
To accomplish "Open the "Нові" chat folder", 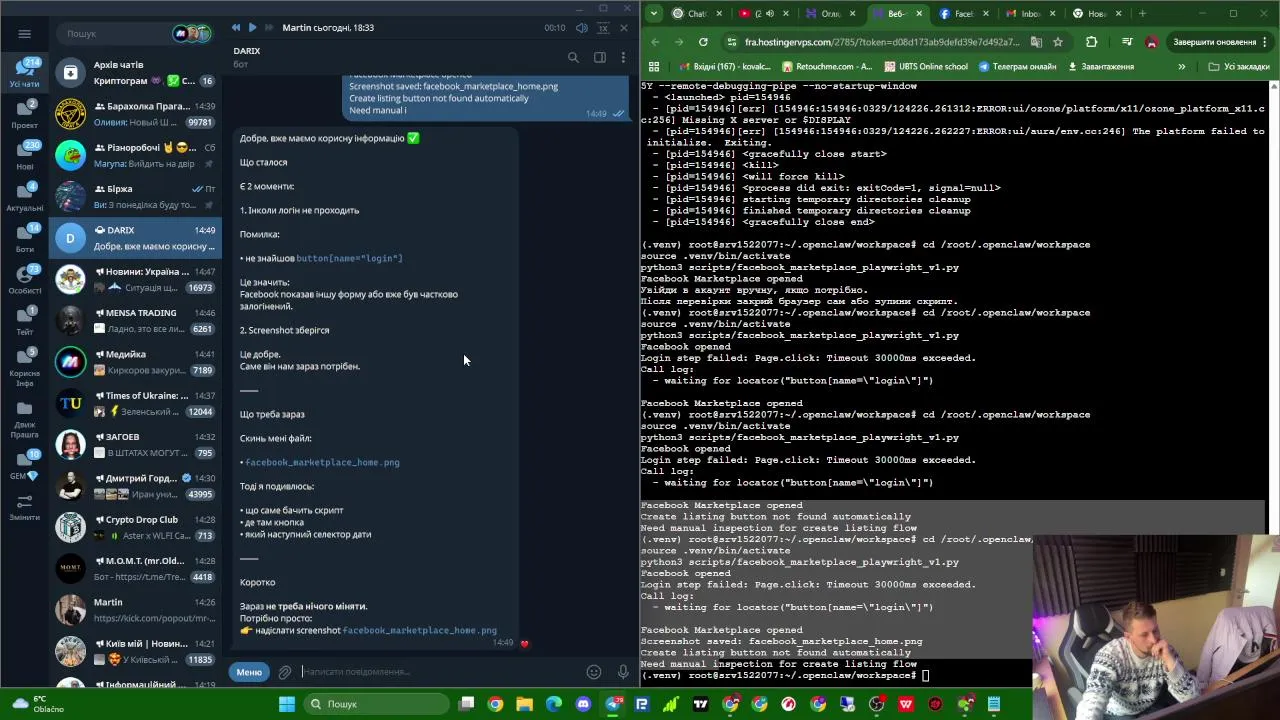I will (24, 155).
